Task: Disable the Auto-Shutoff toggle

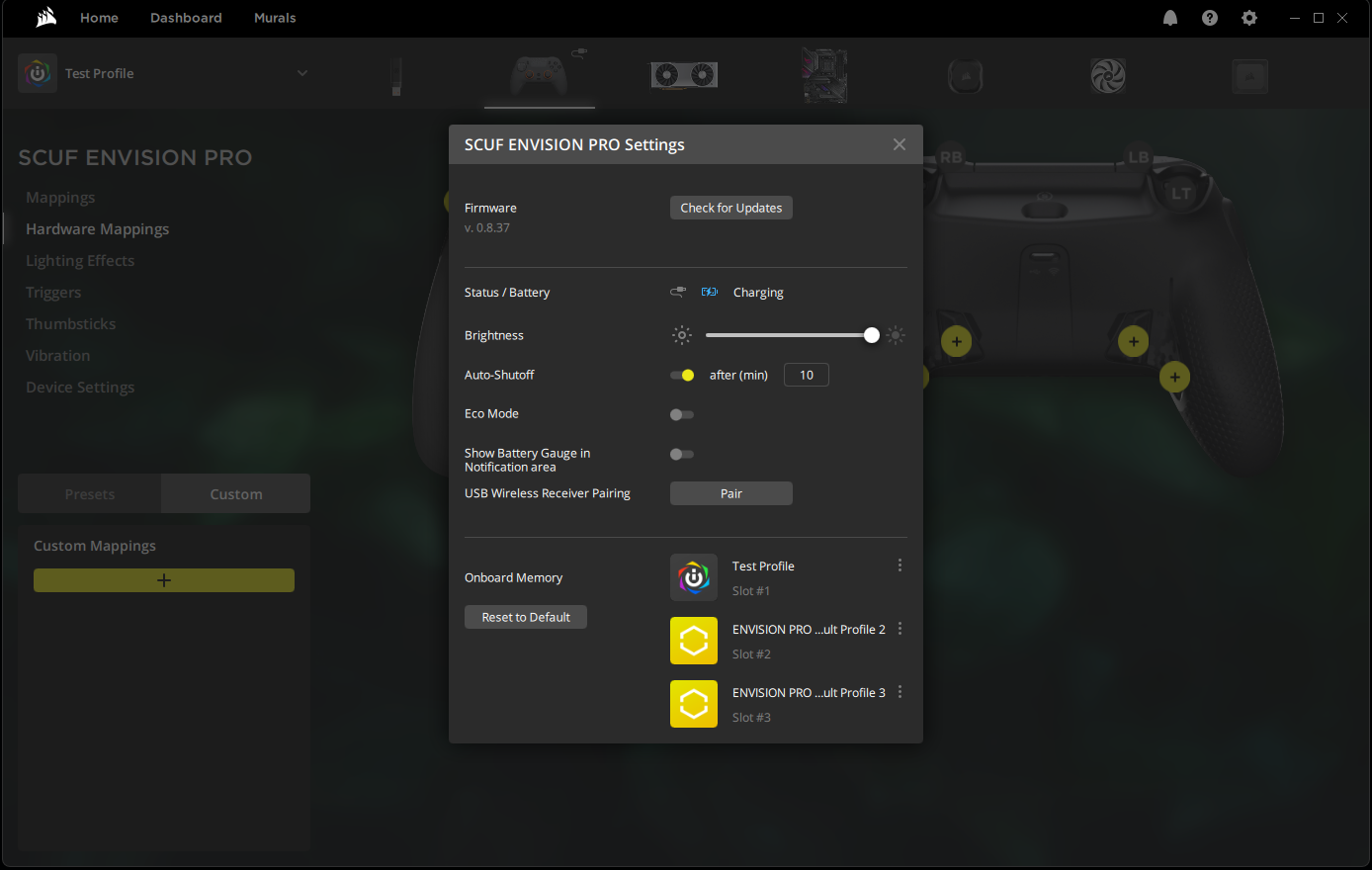Action: (682, 375)
